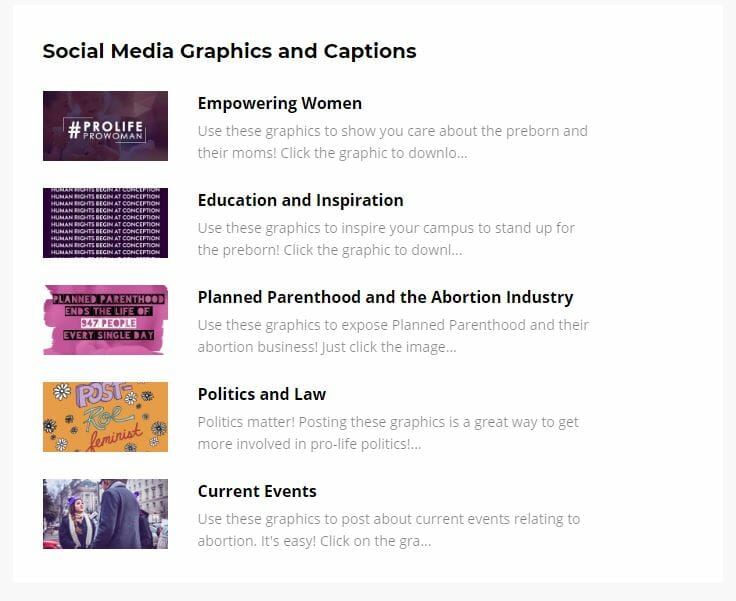This screenshot has width=736, height=601.
Task: Click the 'more involved in pro-life politics!...' line
Action: pyautogui.click(x=309, y=444)
